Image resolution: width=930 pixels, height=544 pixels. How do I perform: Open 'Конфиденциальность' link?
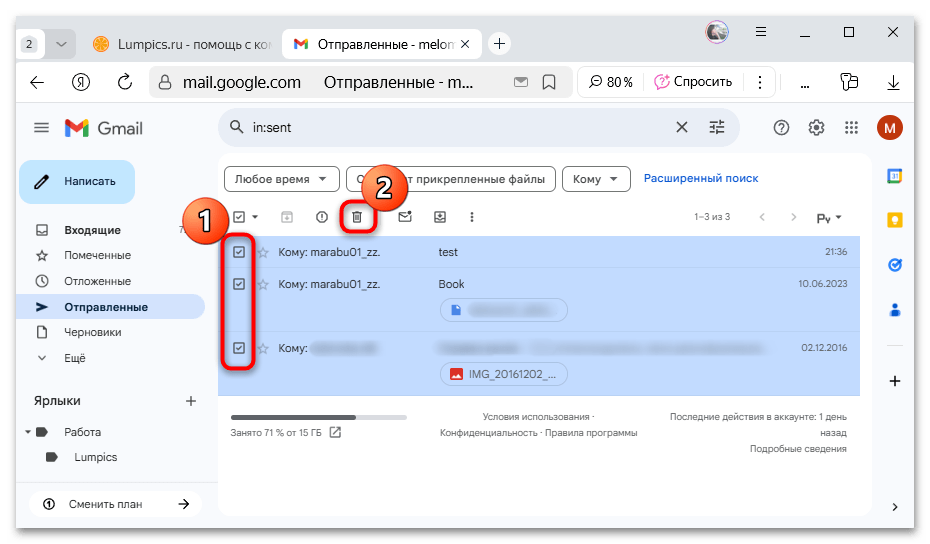coord(488,433)
